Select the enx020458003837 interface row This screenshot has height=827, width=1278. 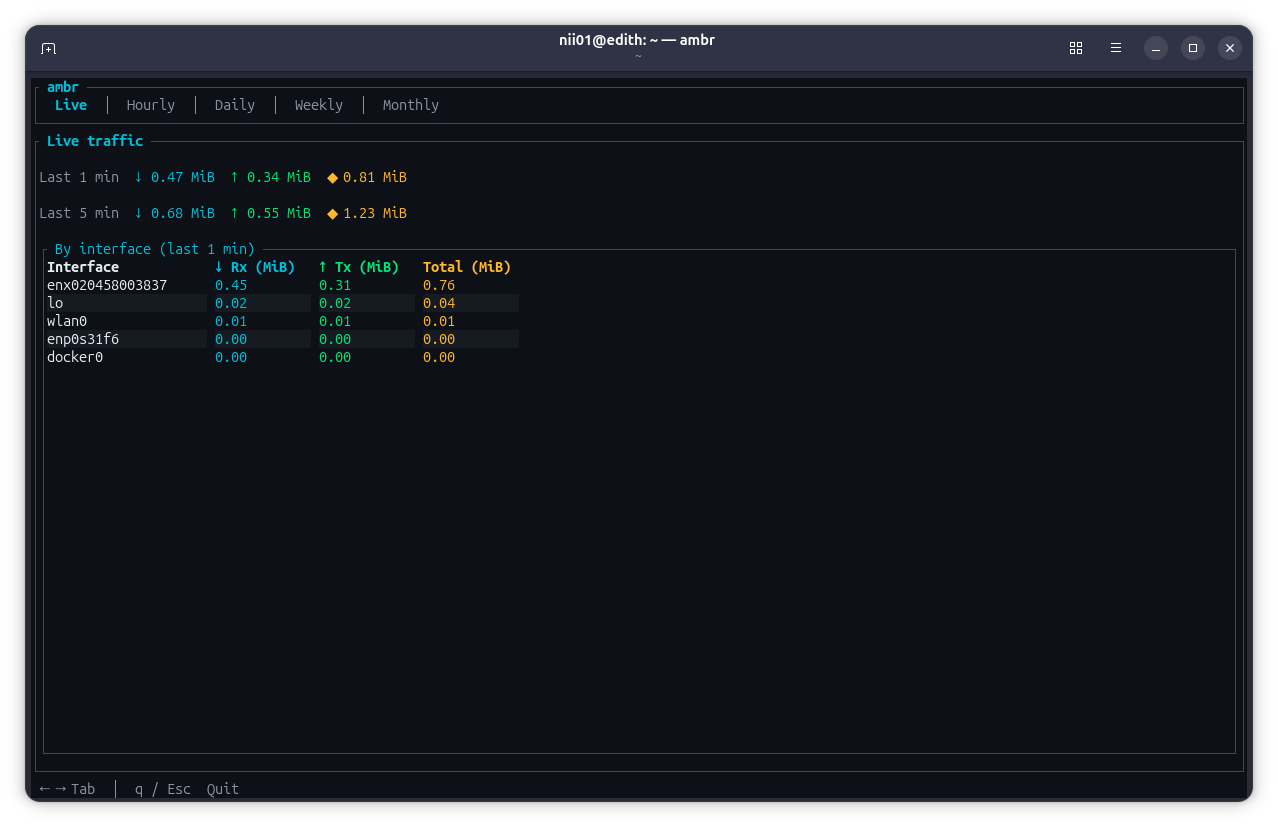coord(282,285)
